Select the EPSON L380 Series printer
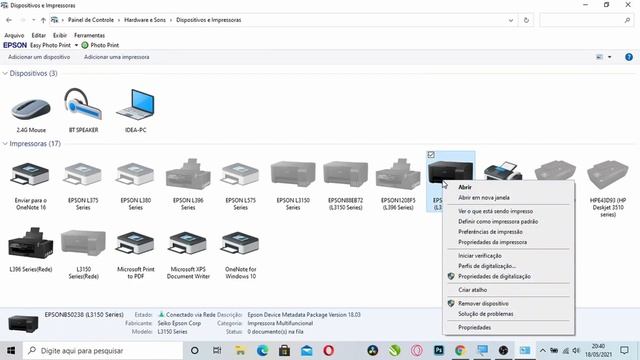Image resolution: width=640 pixels, height=360 pixels. pyautogui.click(x=136, y=175)
